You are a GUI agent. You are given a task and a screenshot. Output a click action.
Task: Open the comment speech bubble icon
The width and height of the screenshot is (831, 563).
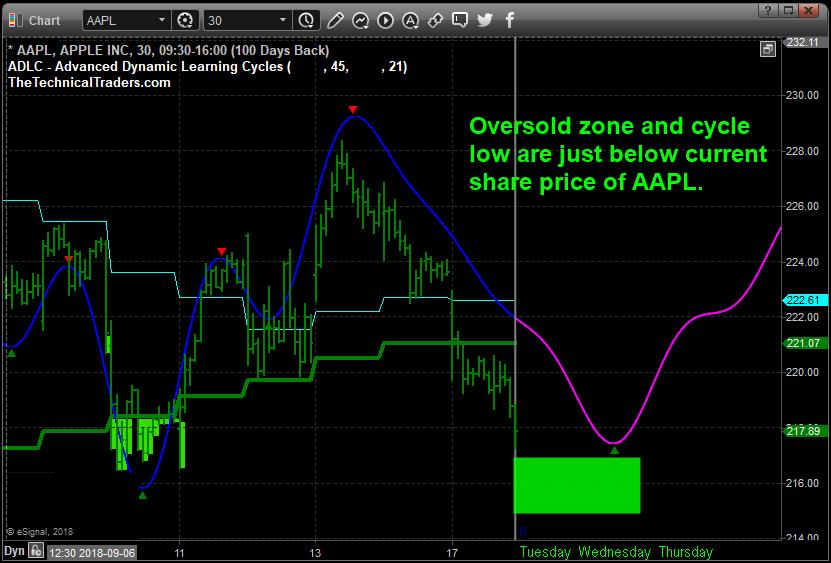pyautogui.click(x=459, y=20)
